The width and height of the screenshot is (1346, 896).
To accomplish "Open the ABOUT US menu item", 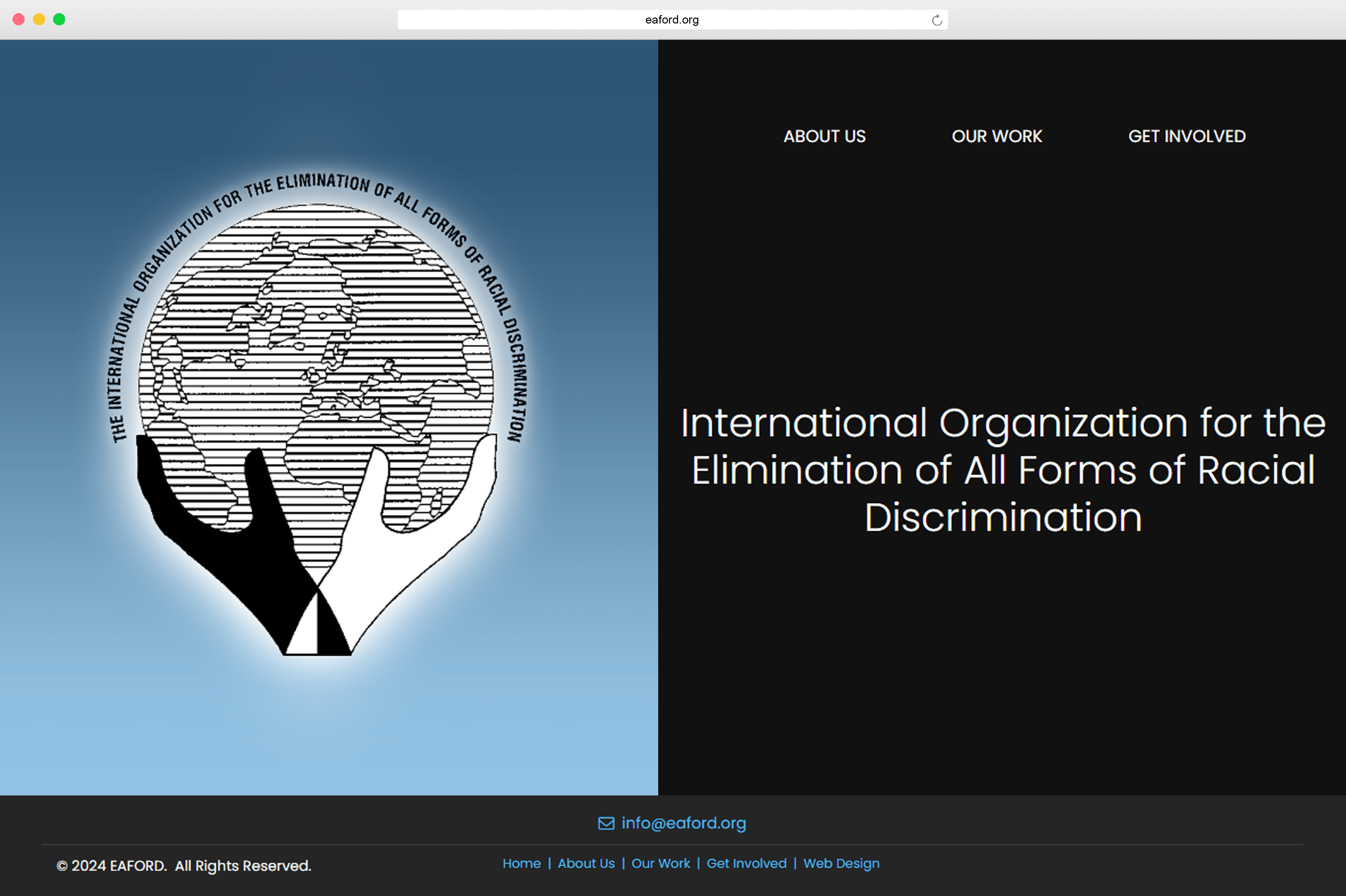I will pos(824,136).
